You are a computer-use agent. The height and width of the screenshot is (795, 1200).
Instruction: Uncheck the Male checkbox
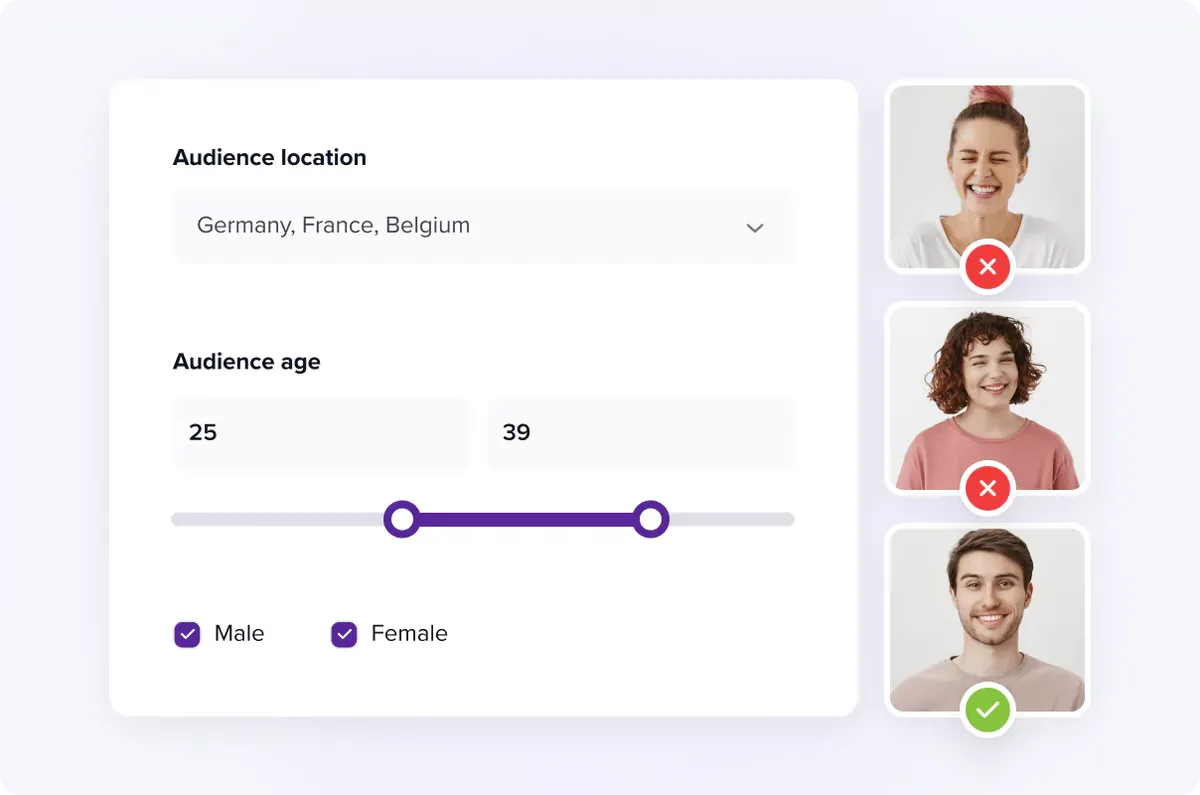coord(187,634)
